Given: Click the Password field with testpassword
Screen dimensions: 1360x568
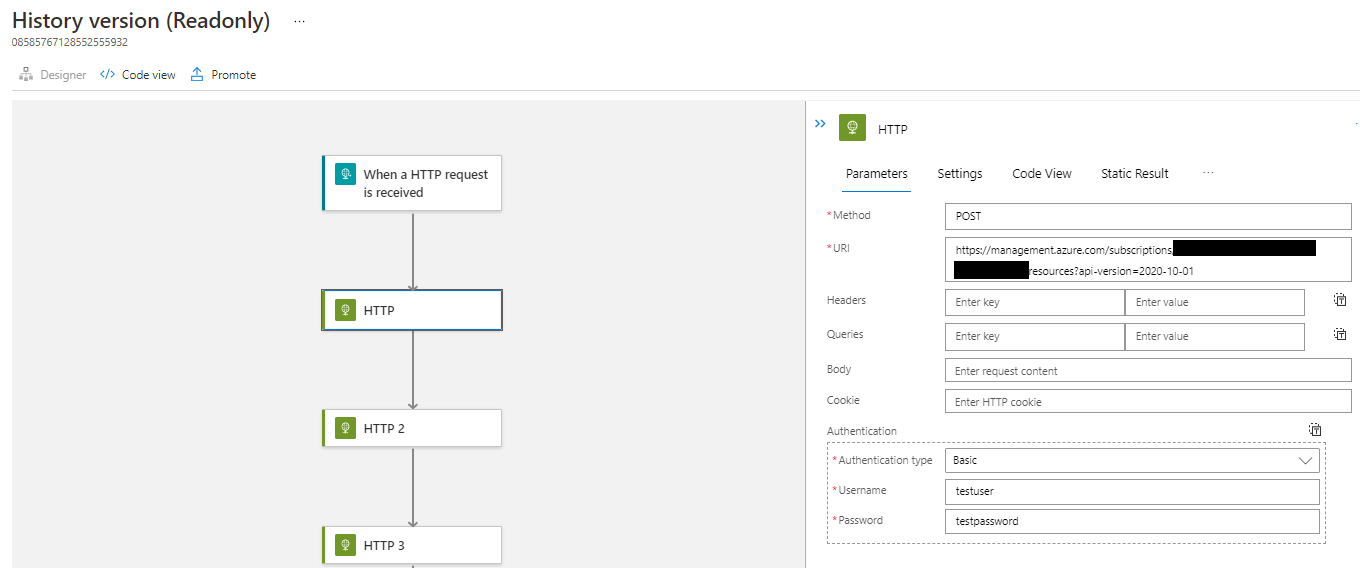Looking at the screenshot, I should (1132, 521).
